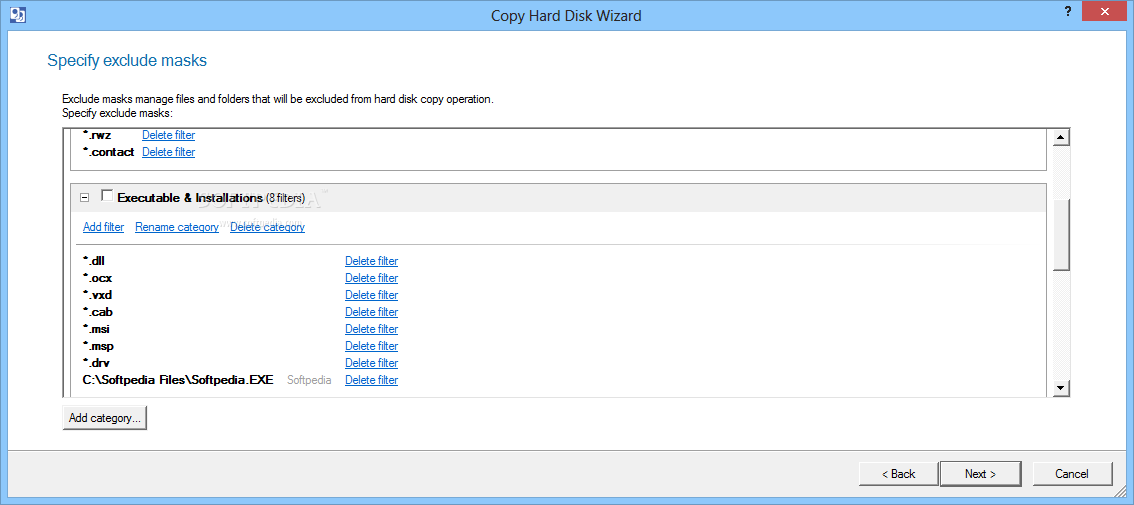Viewport: 1134px width, 505px height.
Task: Delete the Softpedia.EXE filter
Action: pyautogui.click(x=372, y=380)
